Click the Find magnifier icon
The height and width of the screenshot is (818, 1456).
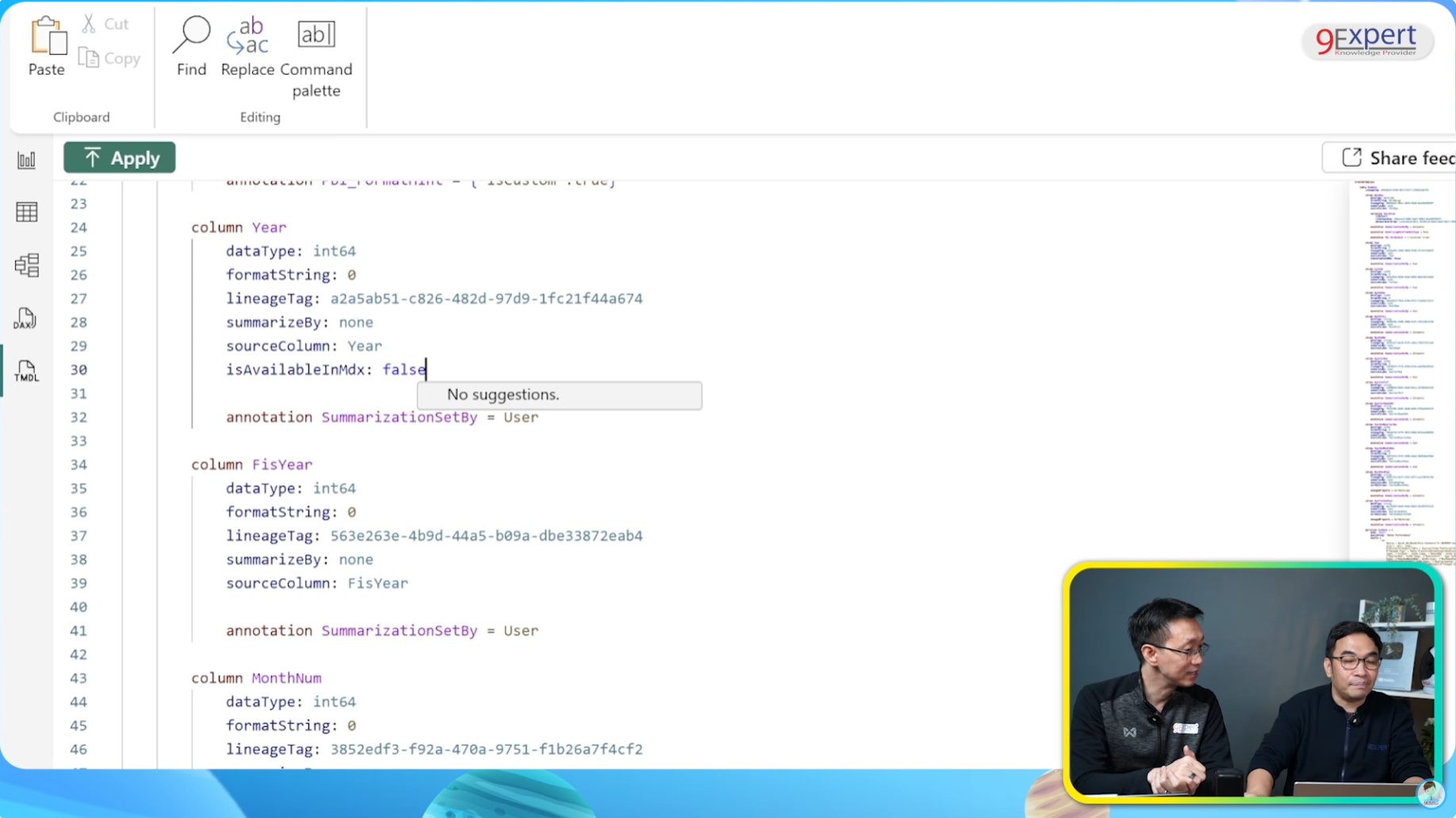[x=190, y=35]
